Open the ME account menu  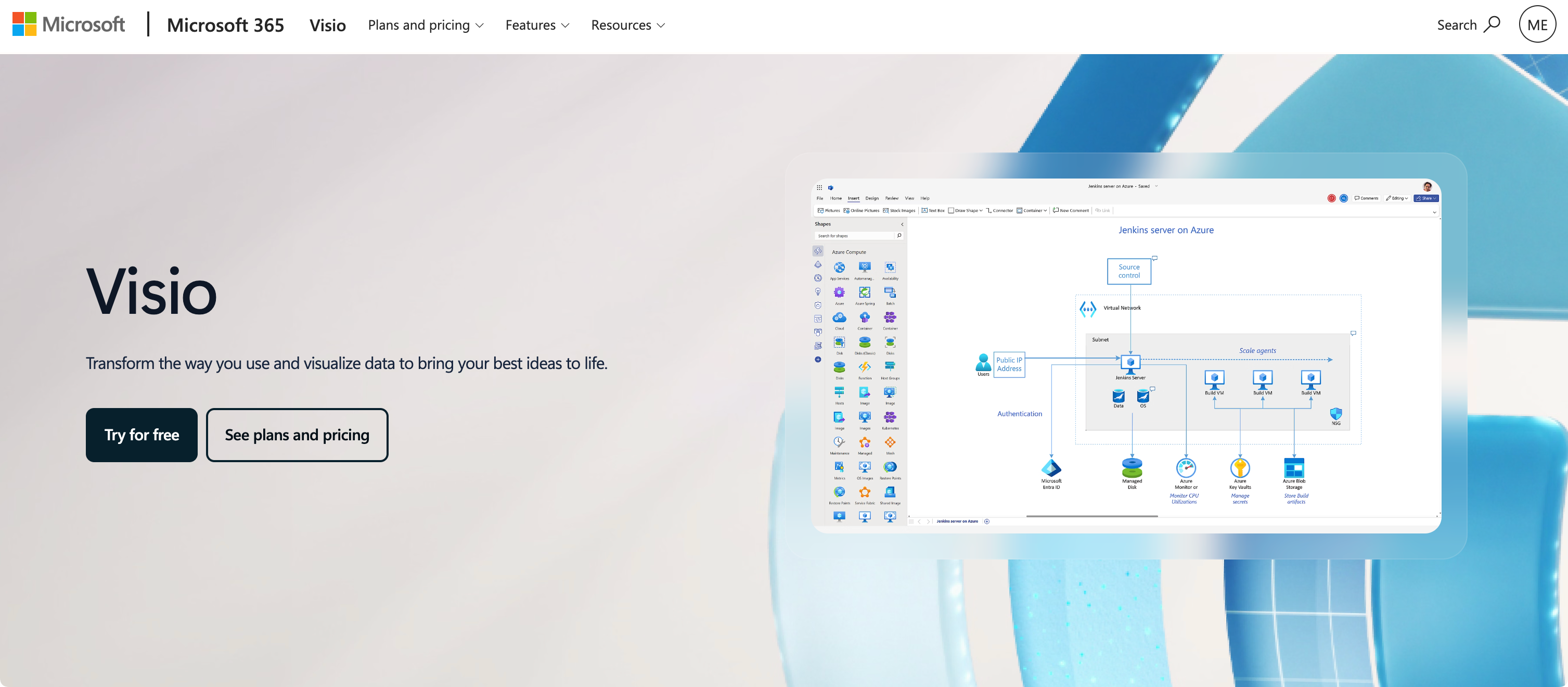point(1537,24)
